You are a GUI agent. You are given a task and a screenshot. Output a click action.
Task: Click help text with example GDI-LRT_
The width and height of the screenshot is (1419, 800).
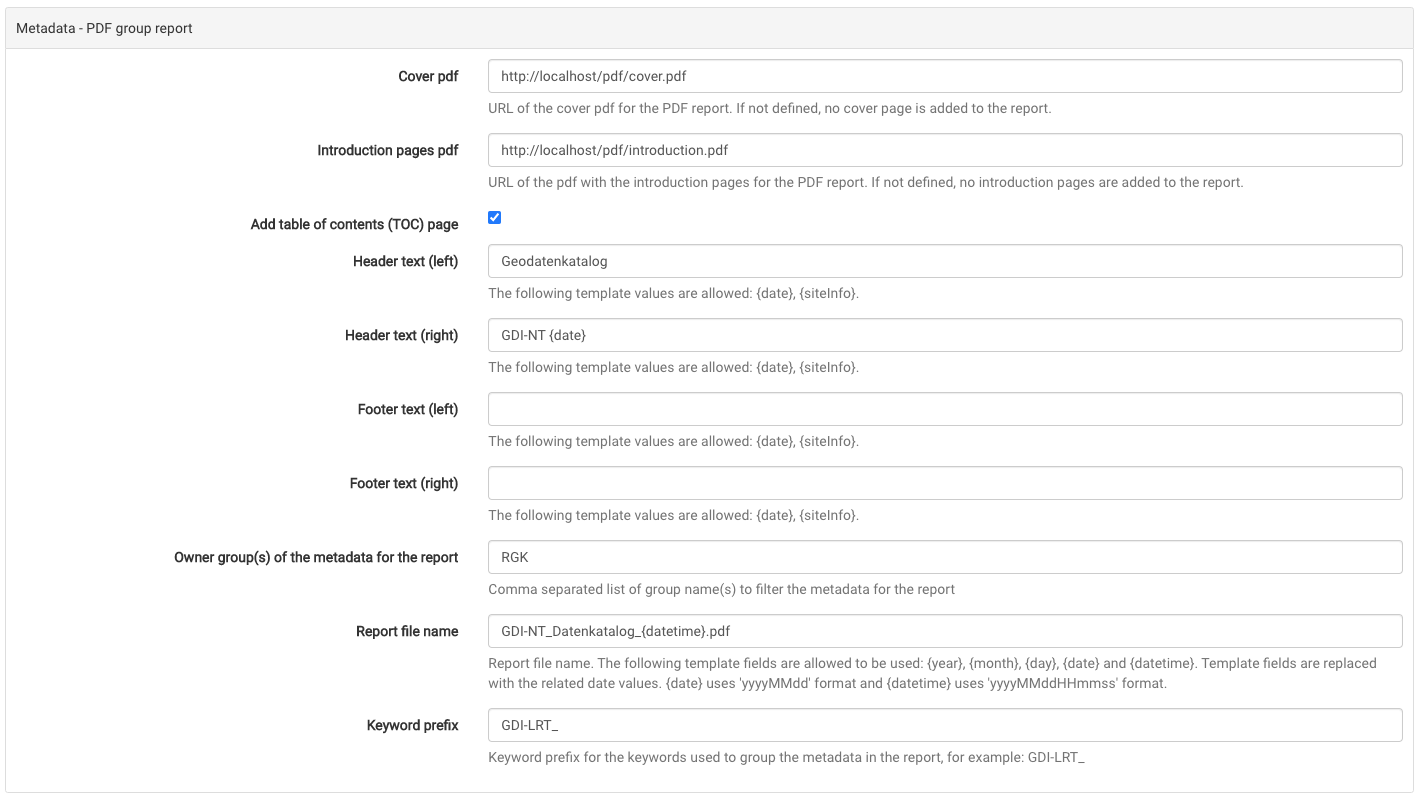point(786,757)
